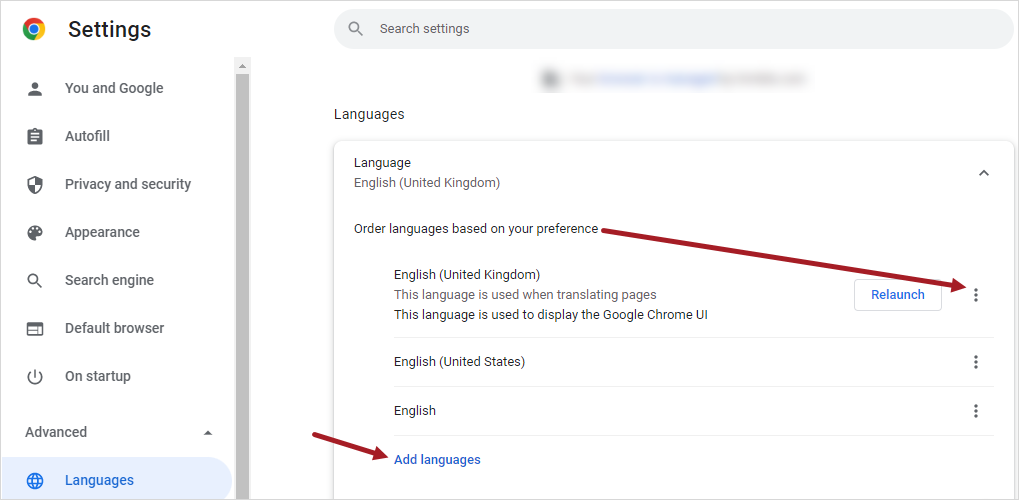Image resolution: width=1019 pixels, height=500 pixels.
Task: Click the Privacy and security shield icon
Action: tap(34, 185)
